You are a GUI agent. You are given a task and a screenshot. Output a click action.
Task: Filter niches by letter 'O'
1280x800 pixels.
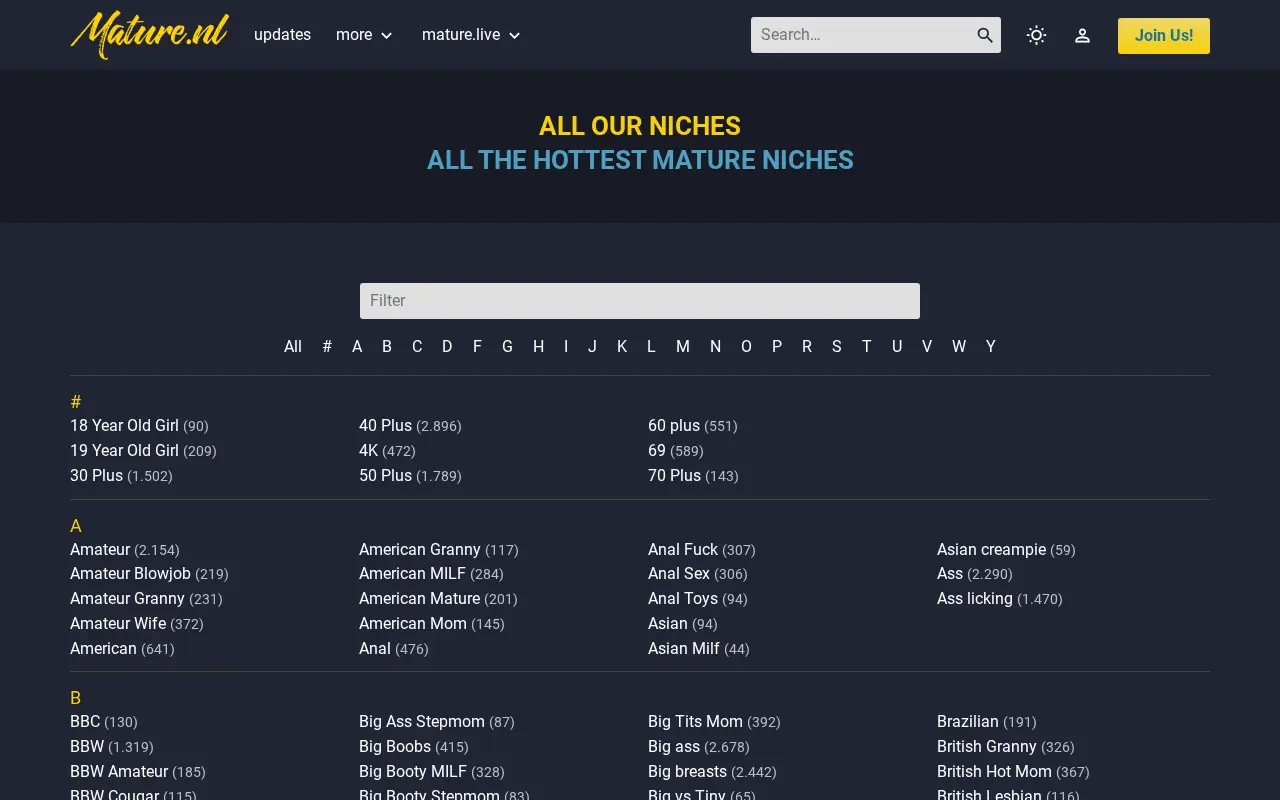point(746,347)
